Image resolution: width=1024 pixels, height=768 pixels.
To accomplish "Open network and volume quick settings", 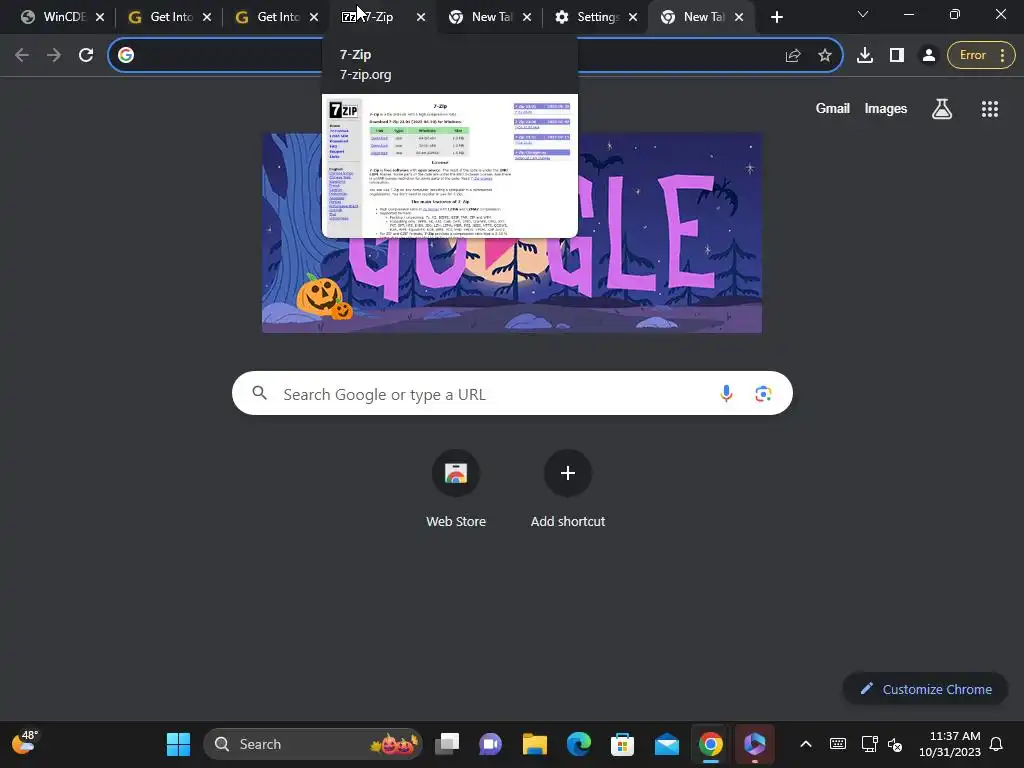I will point(882,744).
